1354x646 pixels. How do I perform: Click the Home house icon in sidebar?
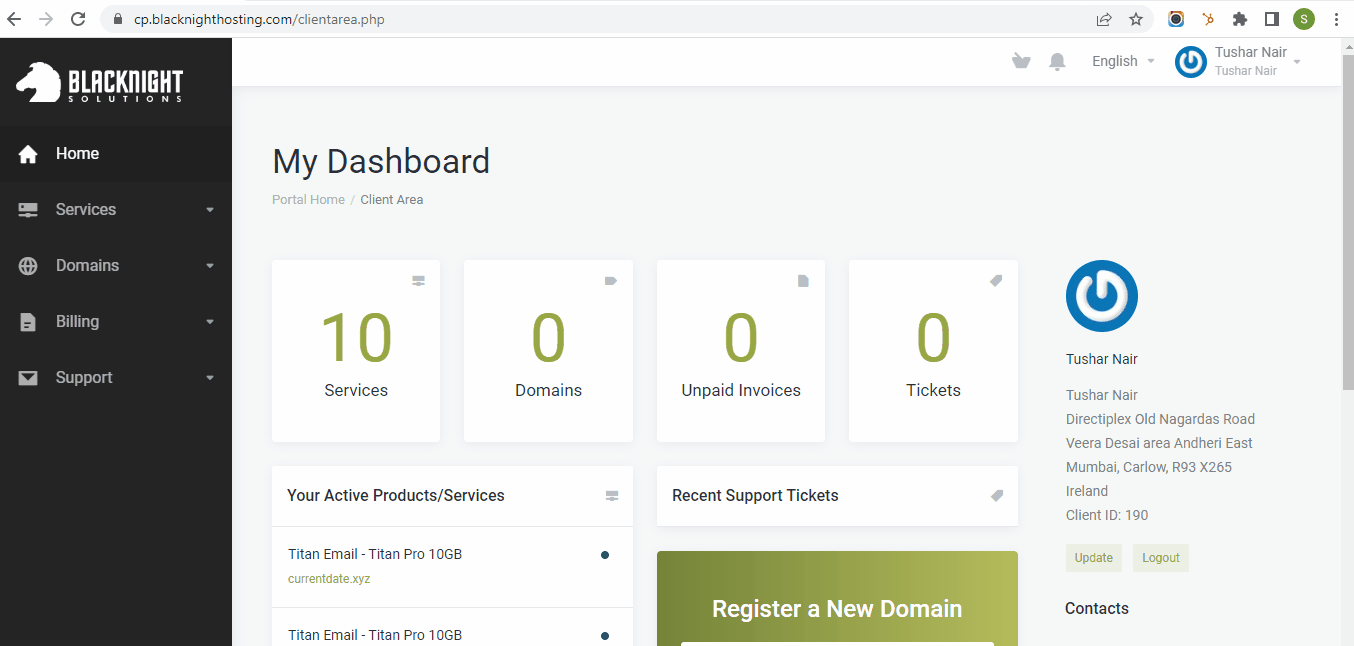click(x=28, y=154)
